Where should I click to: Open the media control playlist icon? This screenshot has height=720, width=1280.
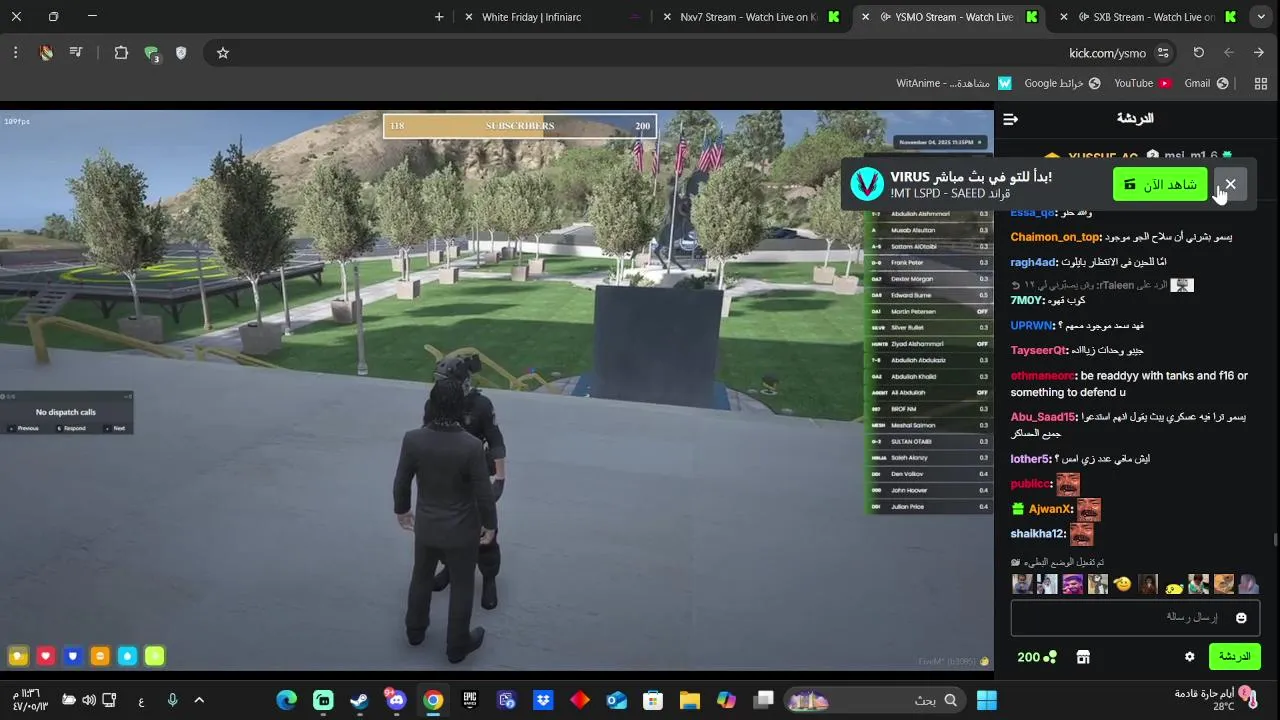76,53
